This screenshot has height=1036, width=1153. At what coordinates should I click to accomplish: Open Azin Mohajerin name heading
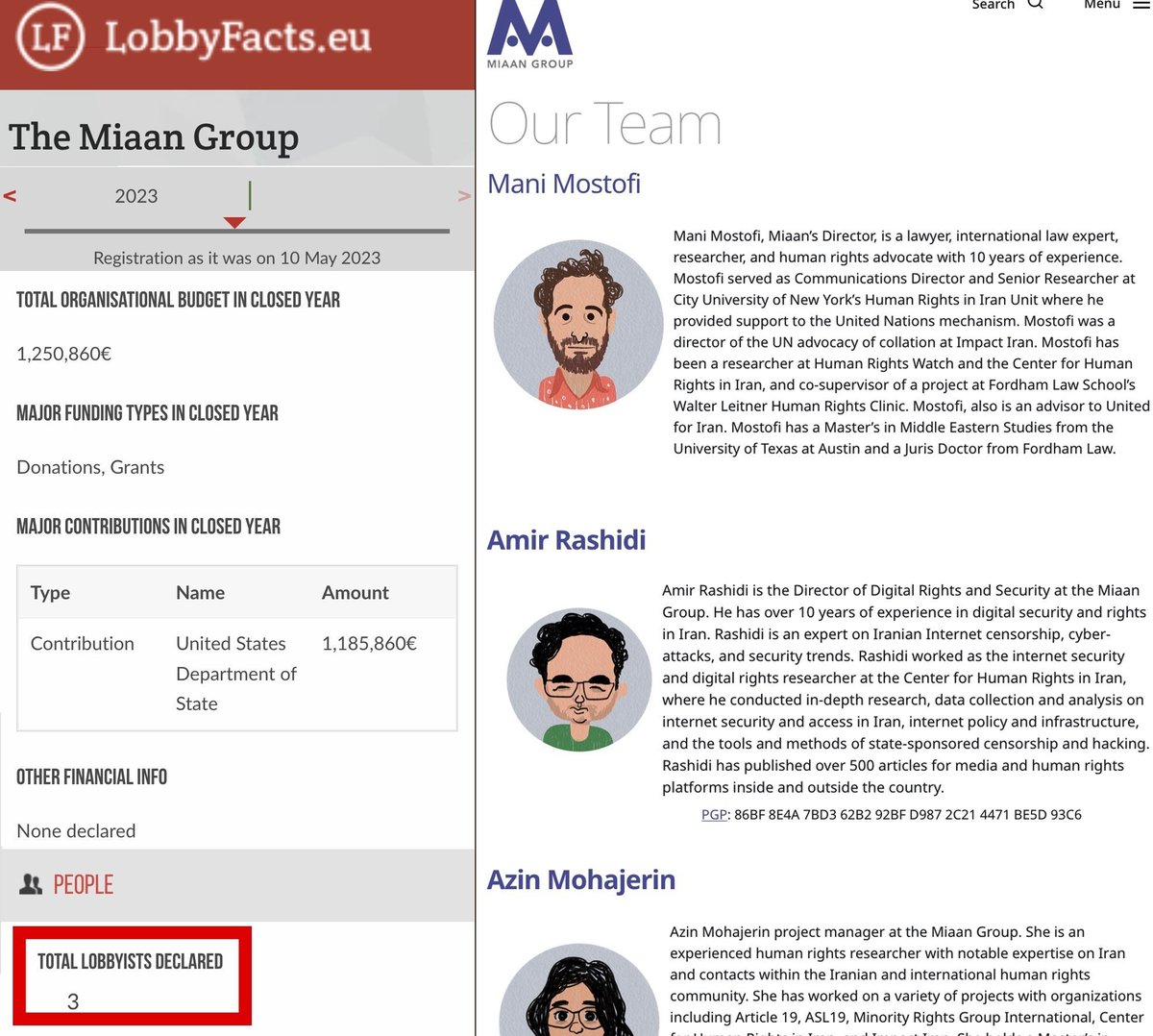coord(581,879)
